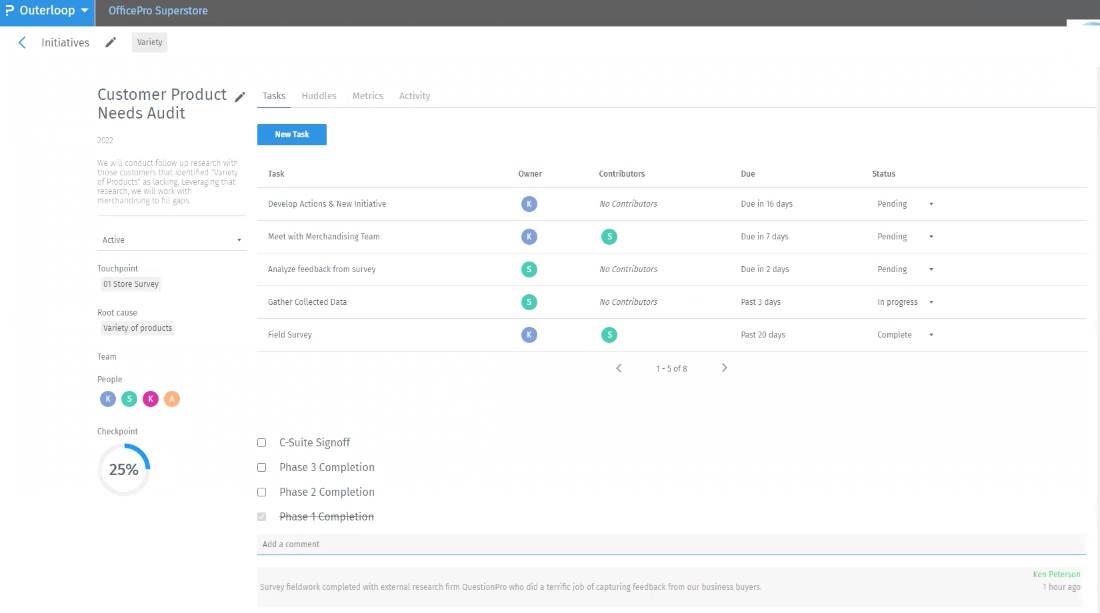The width and height of the screenshot is (1100, 613).
Task: Click the pencil icon beside Initiatives breadcrumb
Action: (111, 43)
